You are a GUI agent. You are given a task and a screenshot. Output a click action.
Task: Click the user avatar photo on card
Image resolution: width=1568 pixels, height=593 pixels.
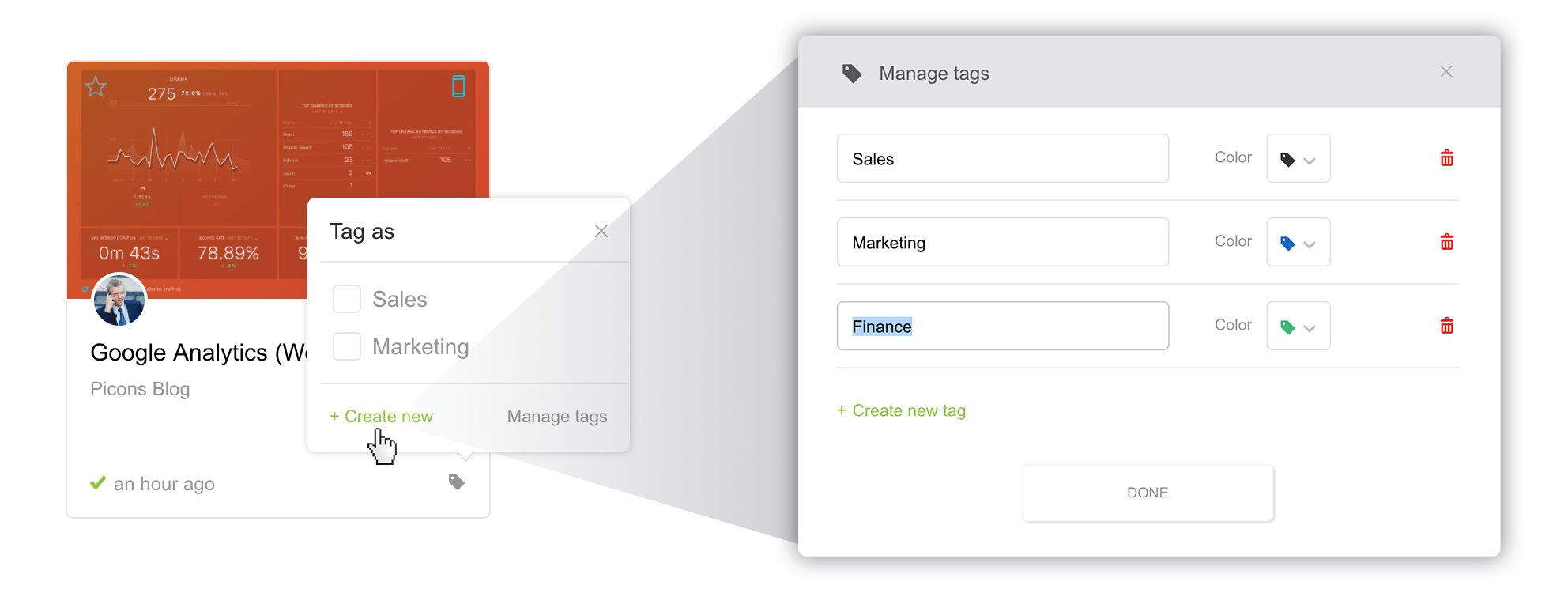coord(119,300)
